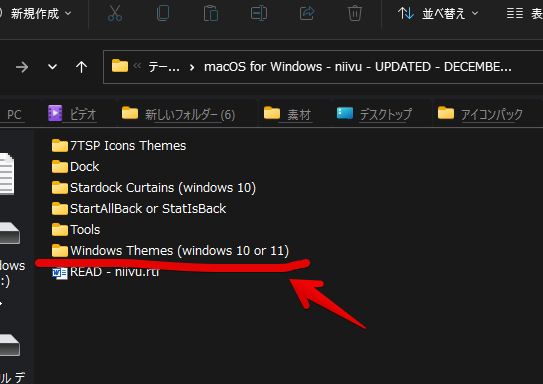Open the view layout menu icon

click(515, 14)
